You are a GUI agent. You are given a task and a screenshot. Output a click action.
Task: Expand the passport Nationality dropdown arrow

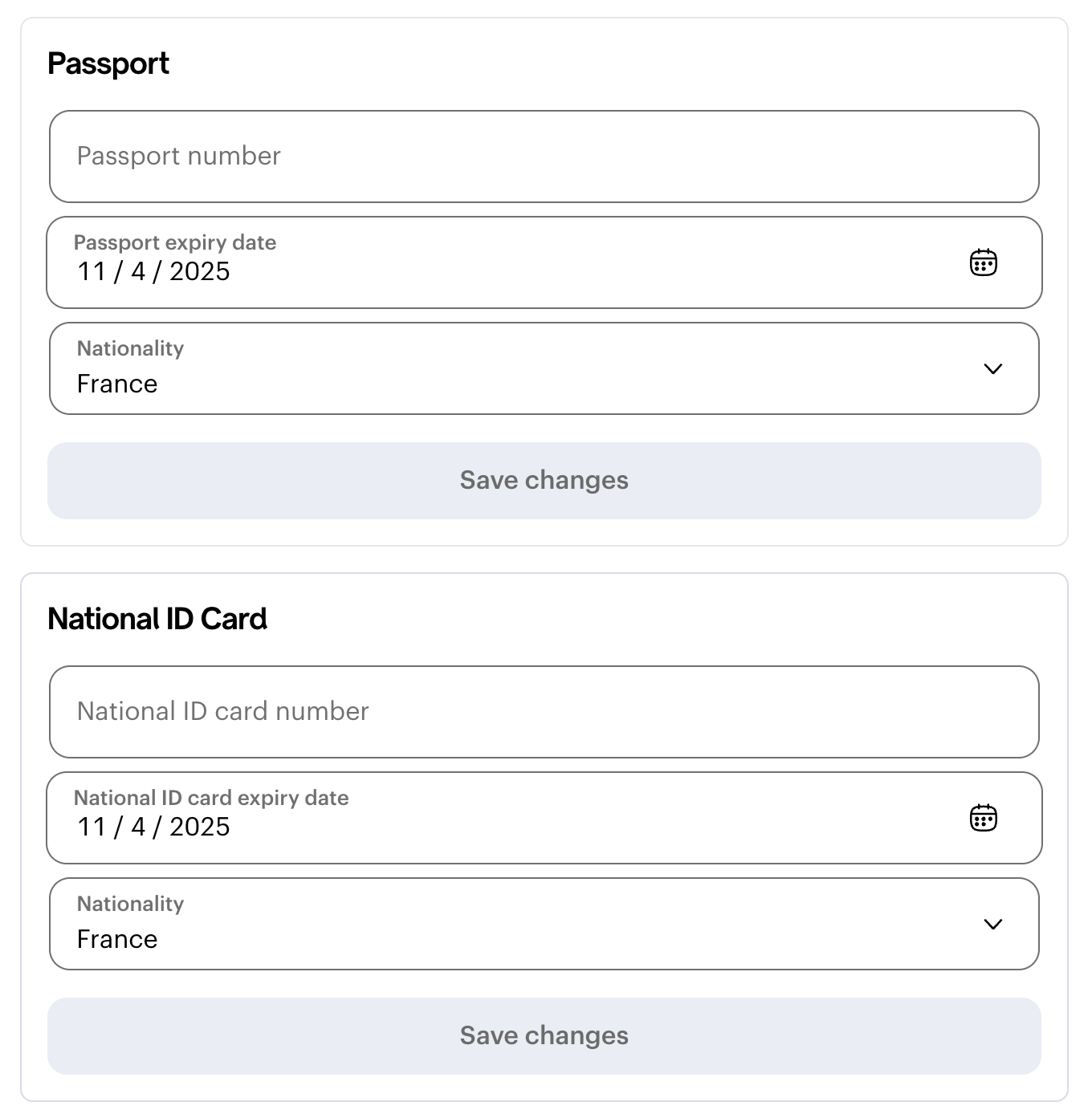pos(992,369)
